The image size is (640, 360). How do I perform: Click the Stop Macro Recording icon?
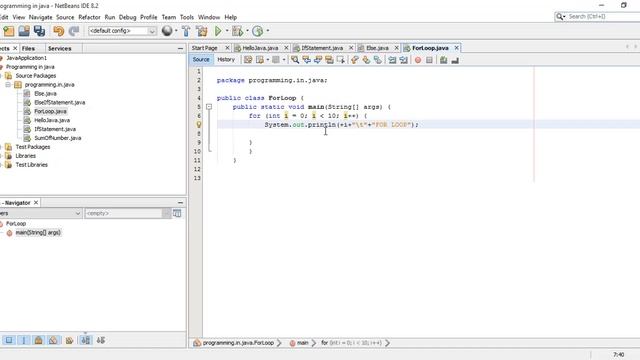pos(429,60)
